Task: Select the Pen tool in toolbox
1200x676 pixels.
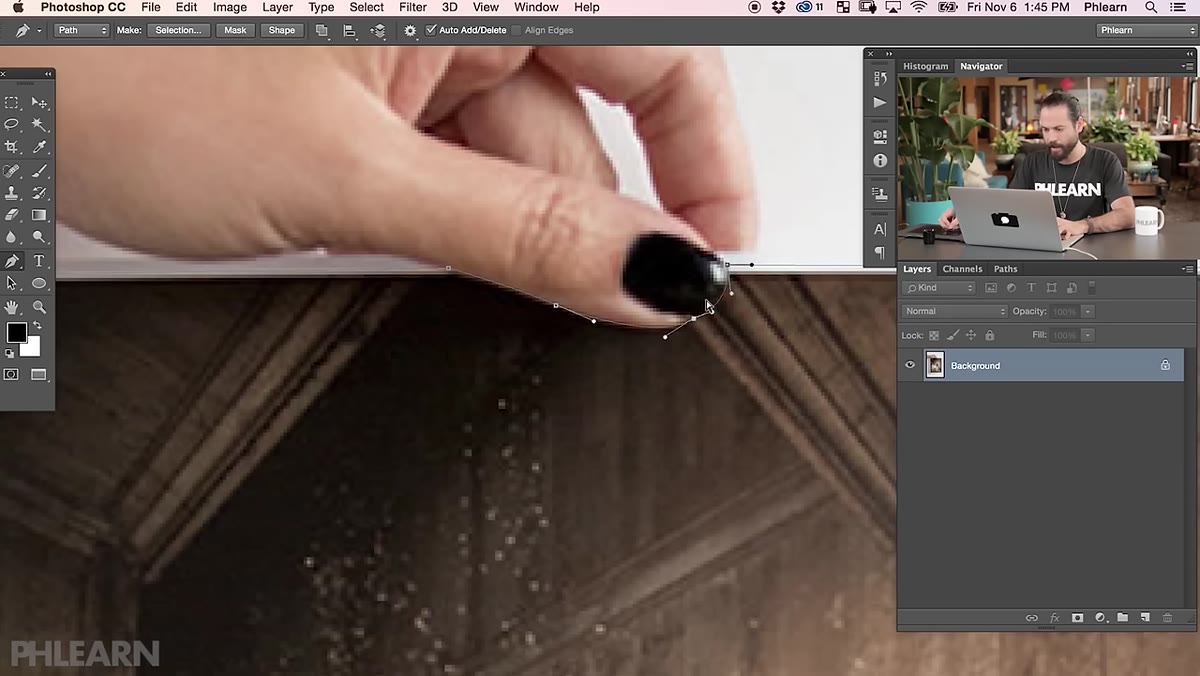Action: 12,261
